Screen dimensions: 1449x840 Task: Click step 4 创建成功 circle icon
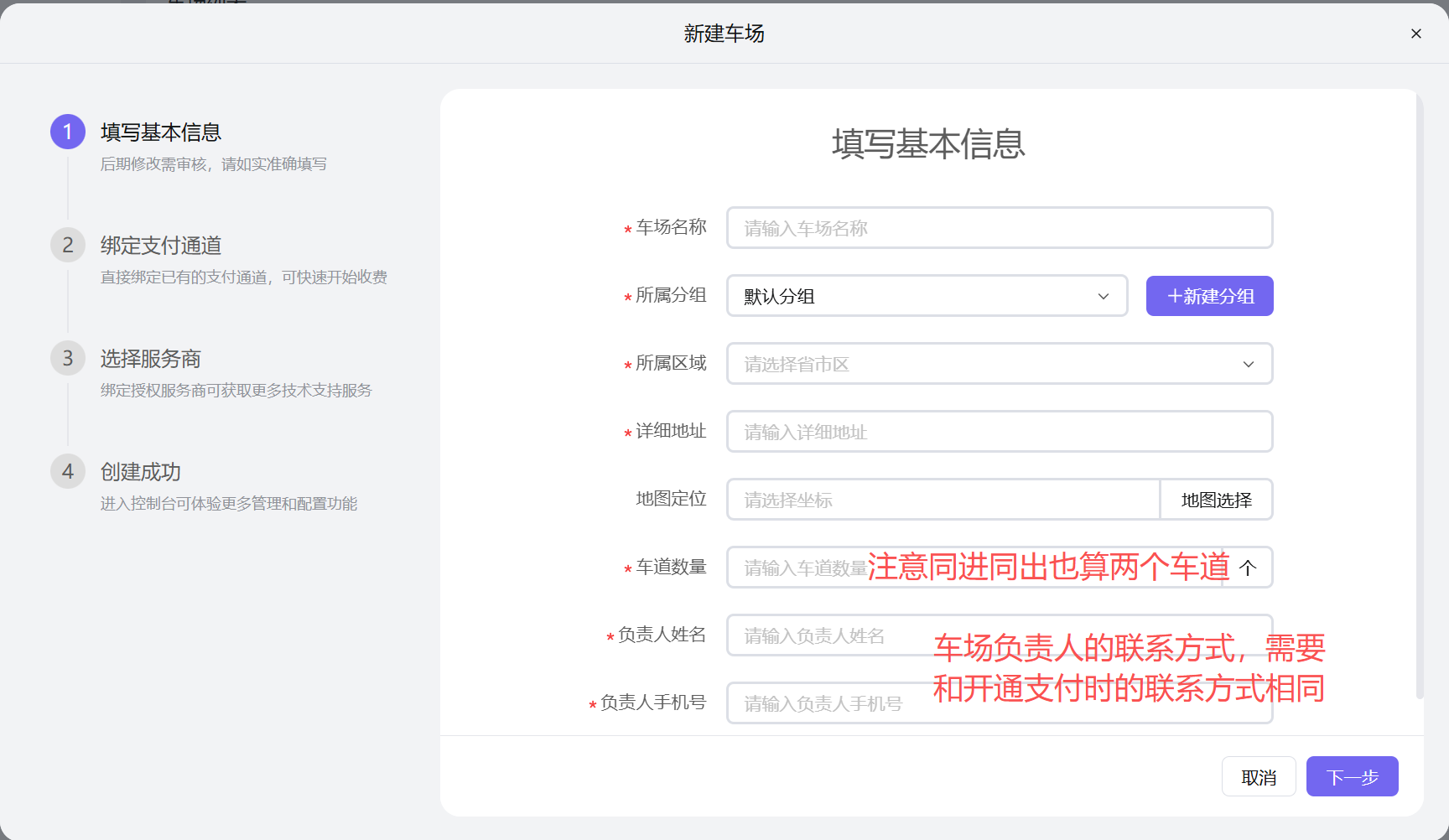[67, 471]
